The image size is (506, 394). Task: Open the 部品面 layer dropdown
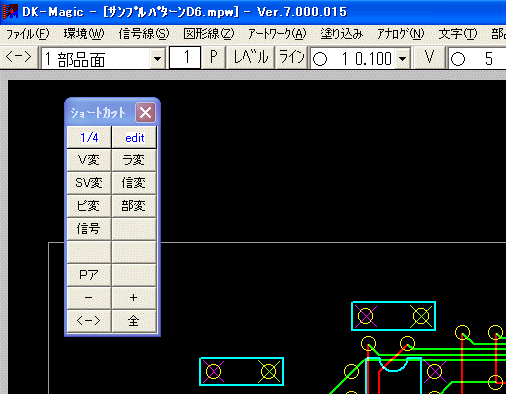click(x=157, y=59)
